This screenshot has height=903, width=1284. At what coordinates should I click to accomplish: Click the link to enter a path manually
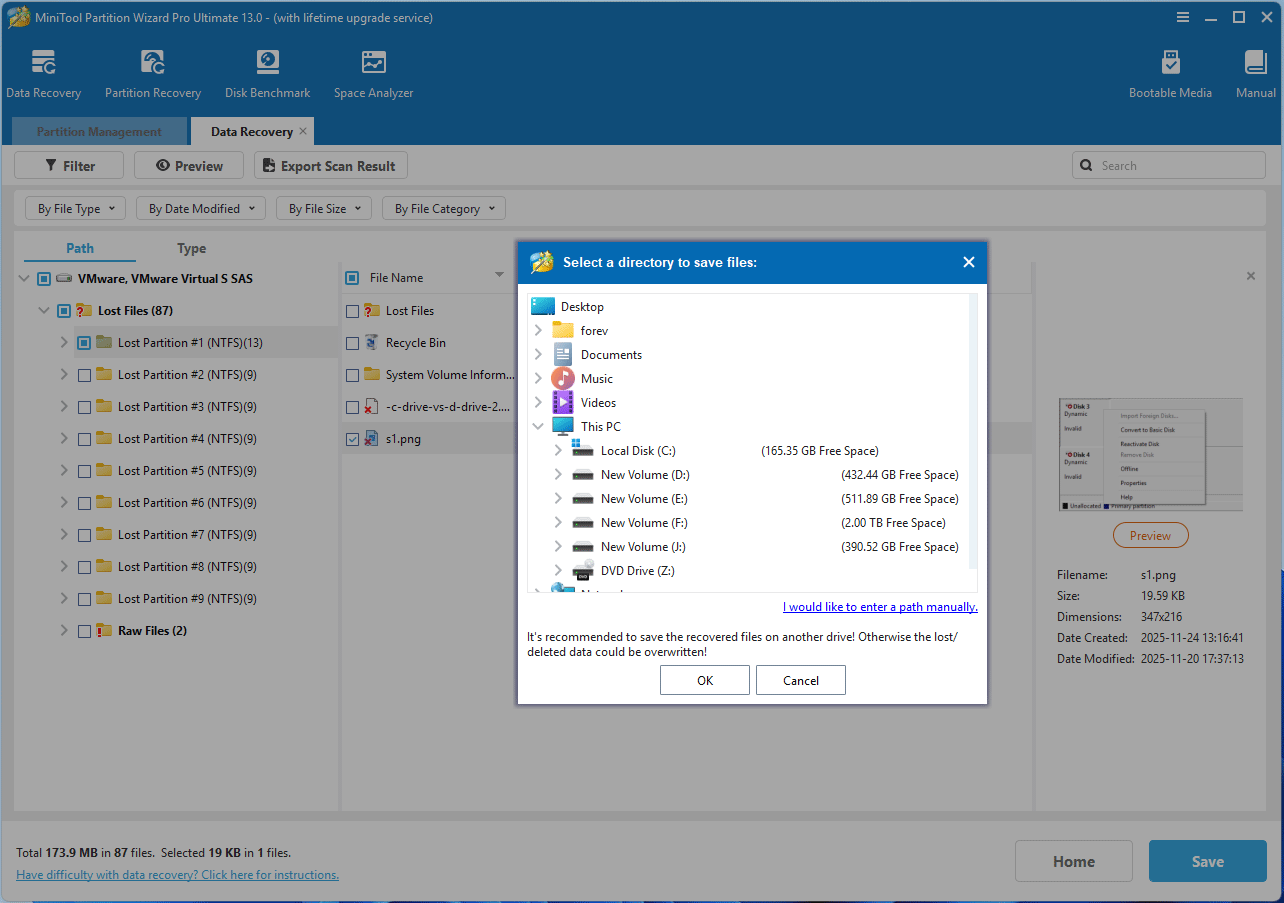pos(880,606)
